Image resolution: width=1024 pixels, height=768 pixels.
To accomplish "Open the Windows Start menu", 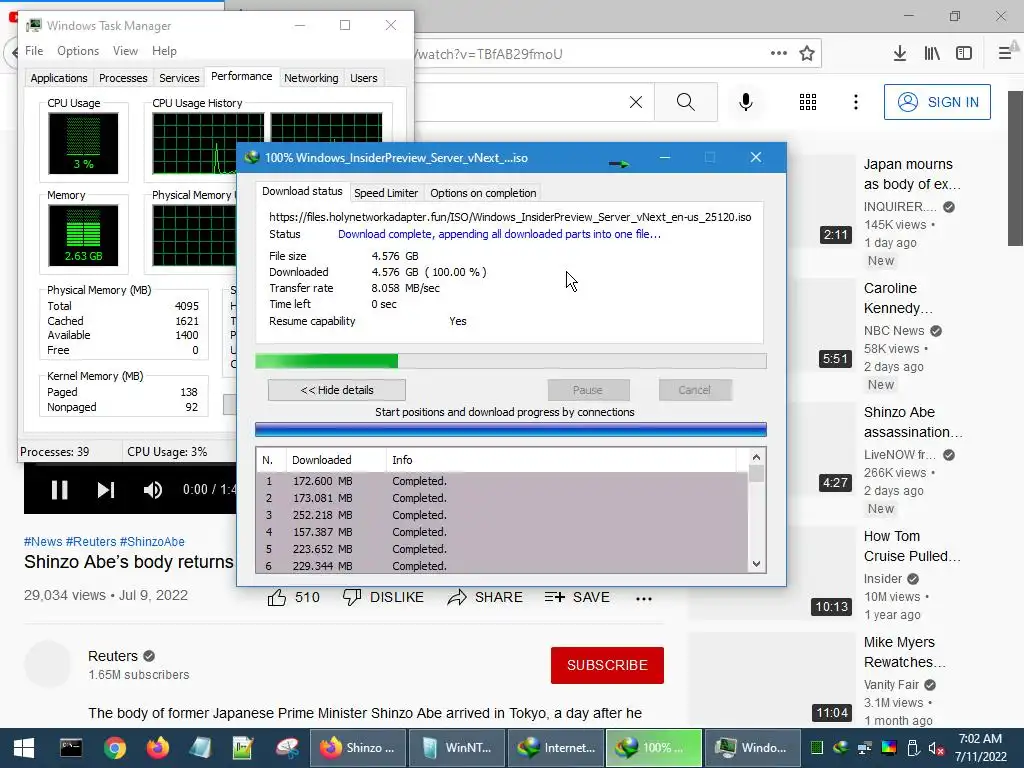I will click(x=24, y=748).
